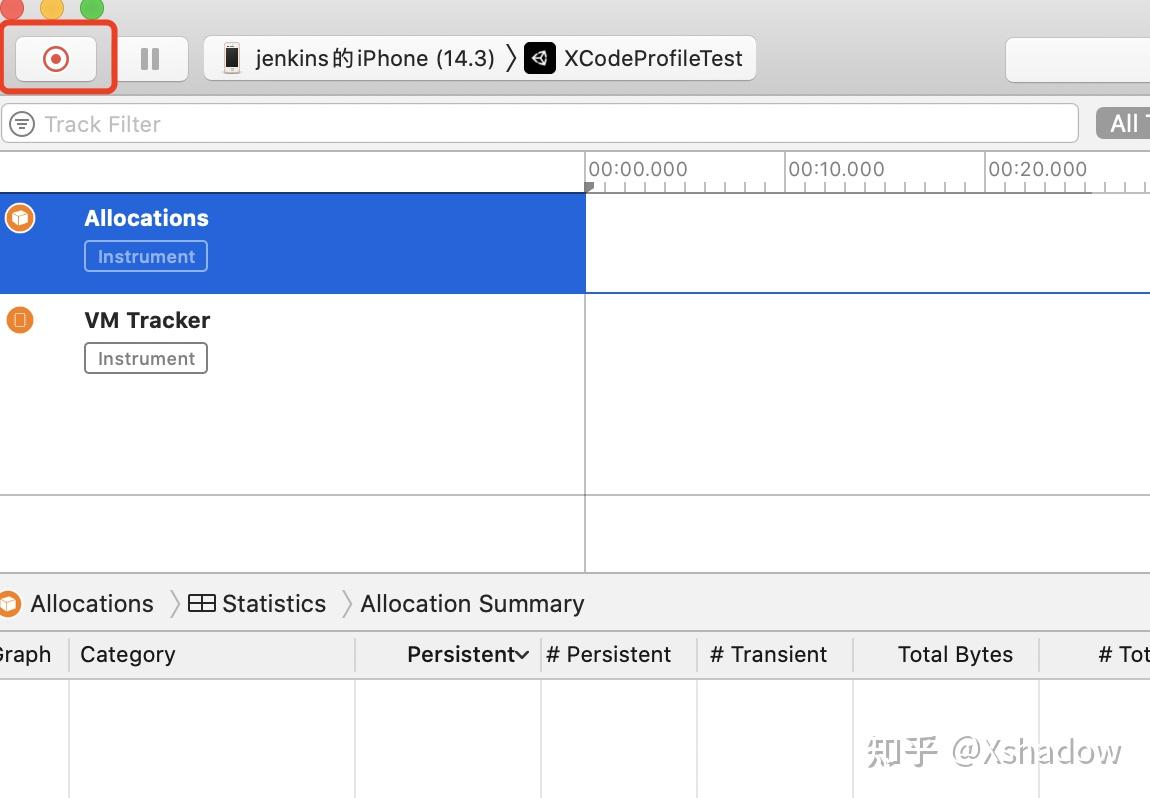Open the Allocation Summary breadcrumb item
Image resolution: width=1150 pixels, height=798 pixels.
[x=472, y=603]
